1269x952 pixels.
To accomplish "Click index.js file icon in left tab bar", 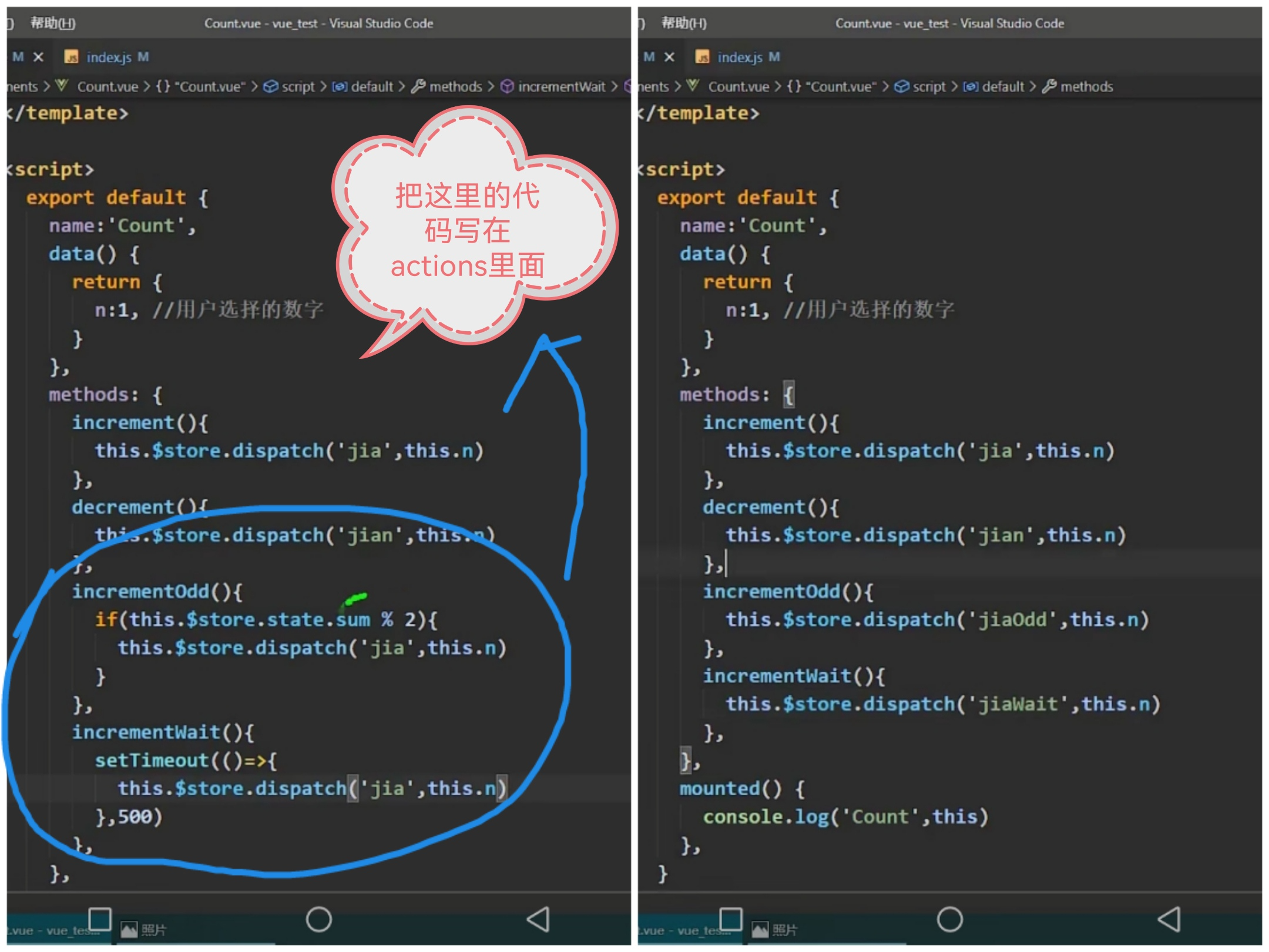I will [x=71, y=57].
